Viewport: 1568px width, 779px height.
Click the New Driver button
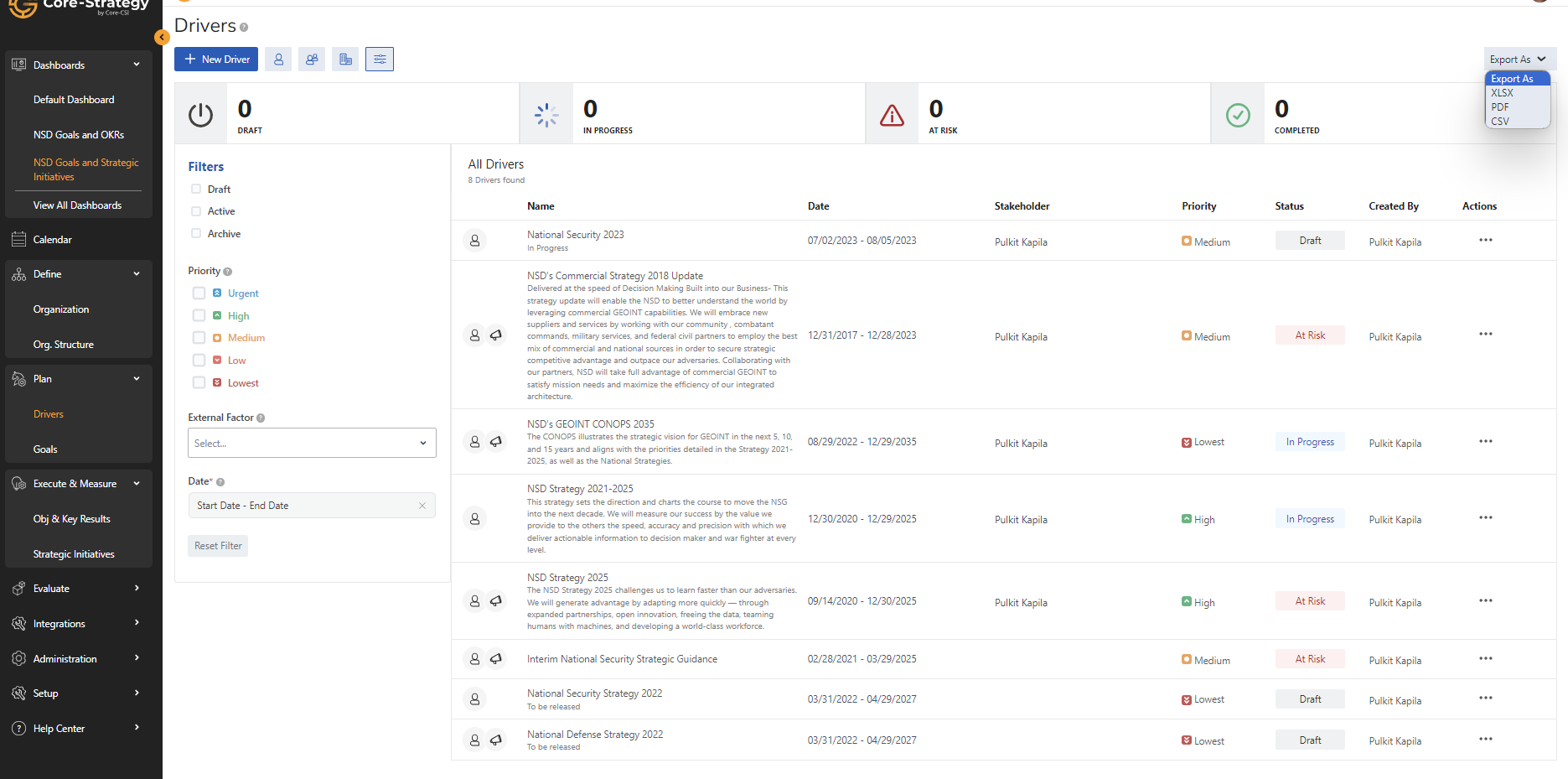tap(216, 60)
